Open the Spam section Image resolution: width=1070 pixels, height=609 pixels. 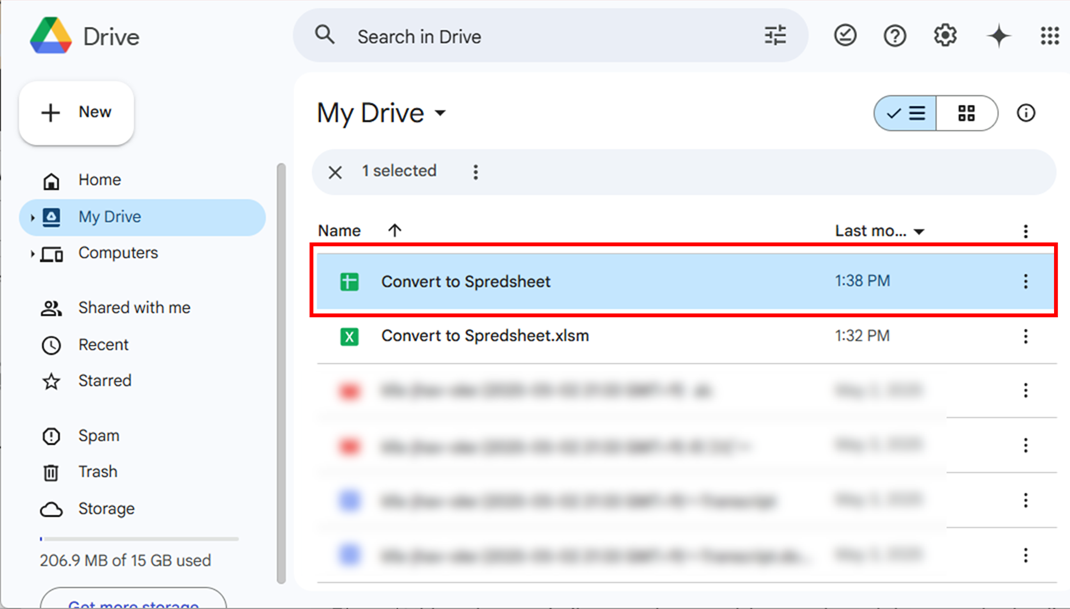click(x=98, y=436)
